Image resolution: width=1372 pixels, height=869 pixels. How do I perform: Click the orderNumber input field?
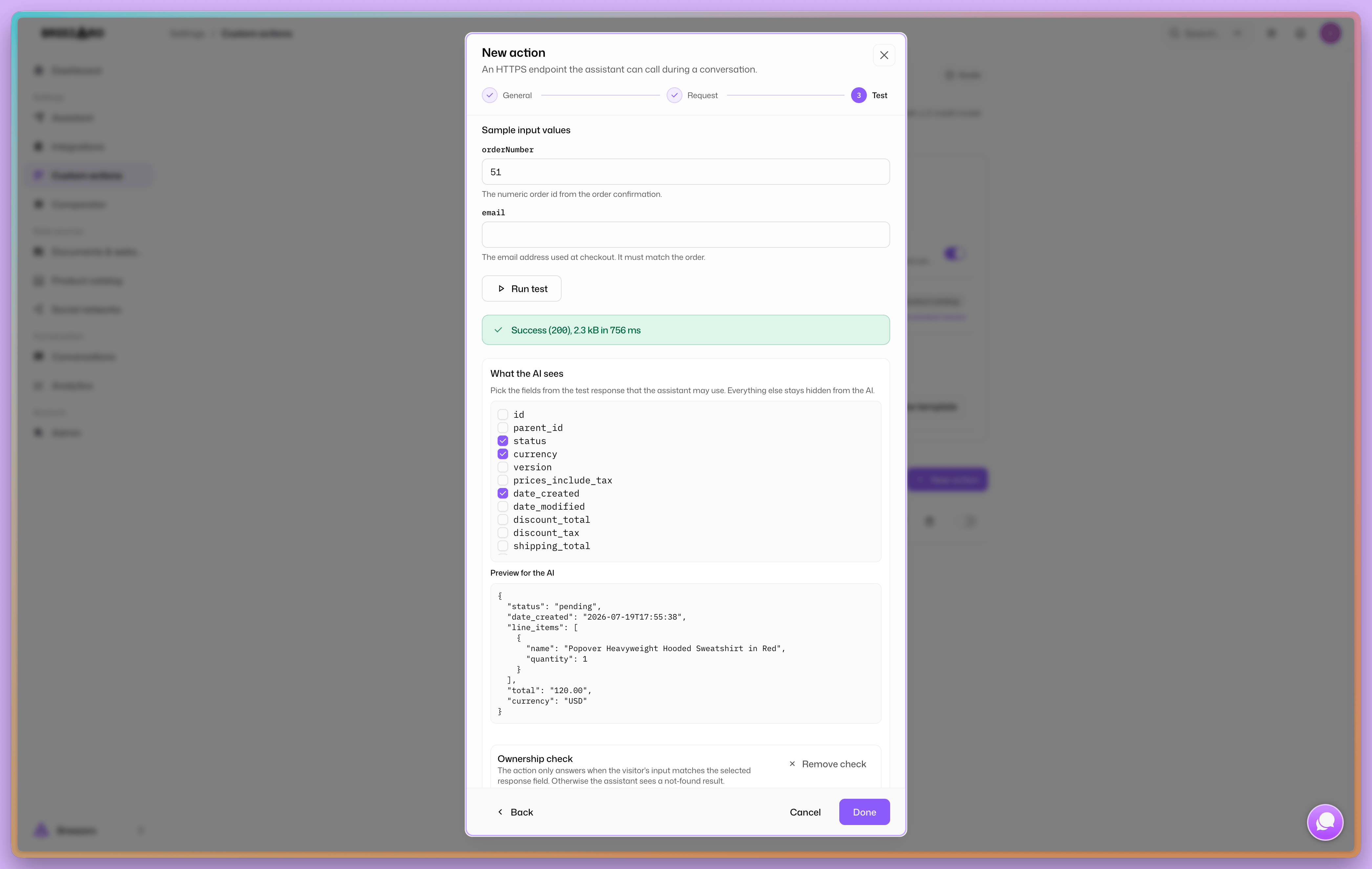(685, 172)
